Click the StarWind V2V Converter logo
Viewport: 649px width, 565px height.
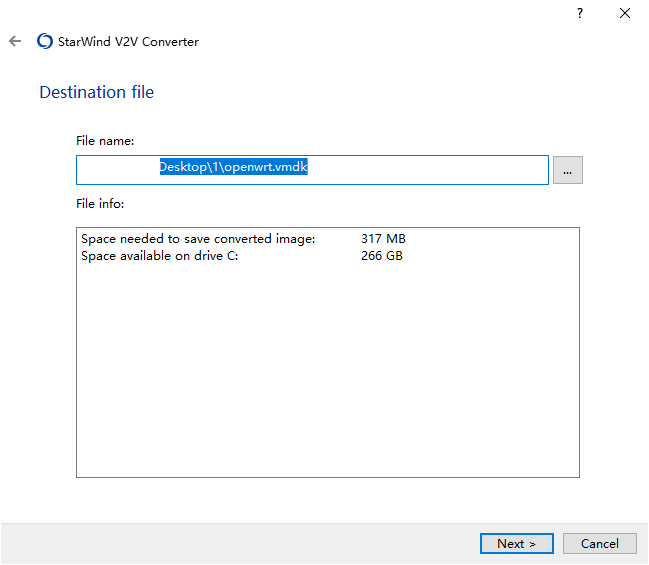(x=45, y=41)
